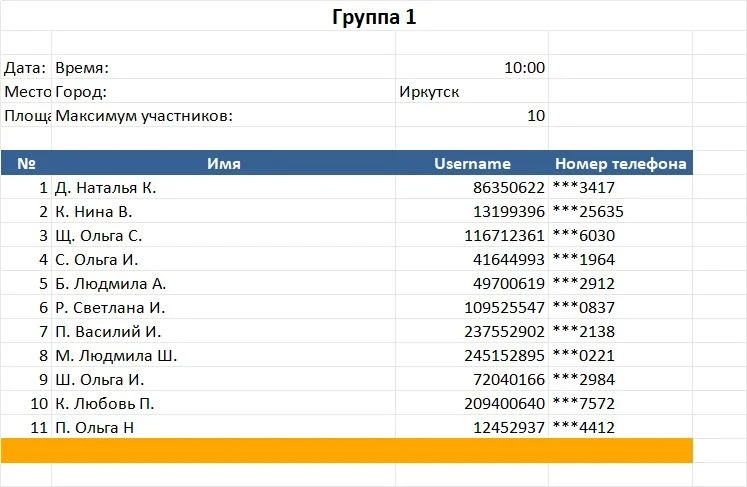
Task: Click the 'Максимум участников:' cell
Action: point(223,115)
